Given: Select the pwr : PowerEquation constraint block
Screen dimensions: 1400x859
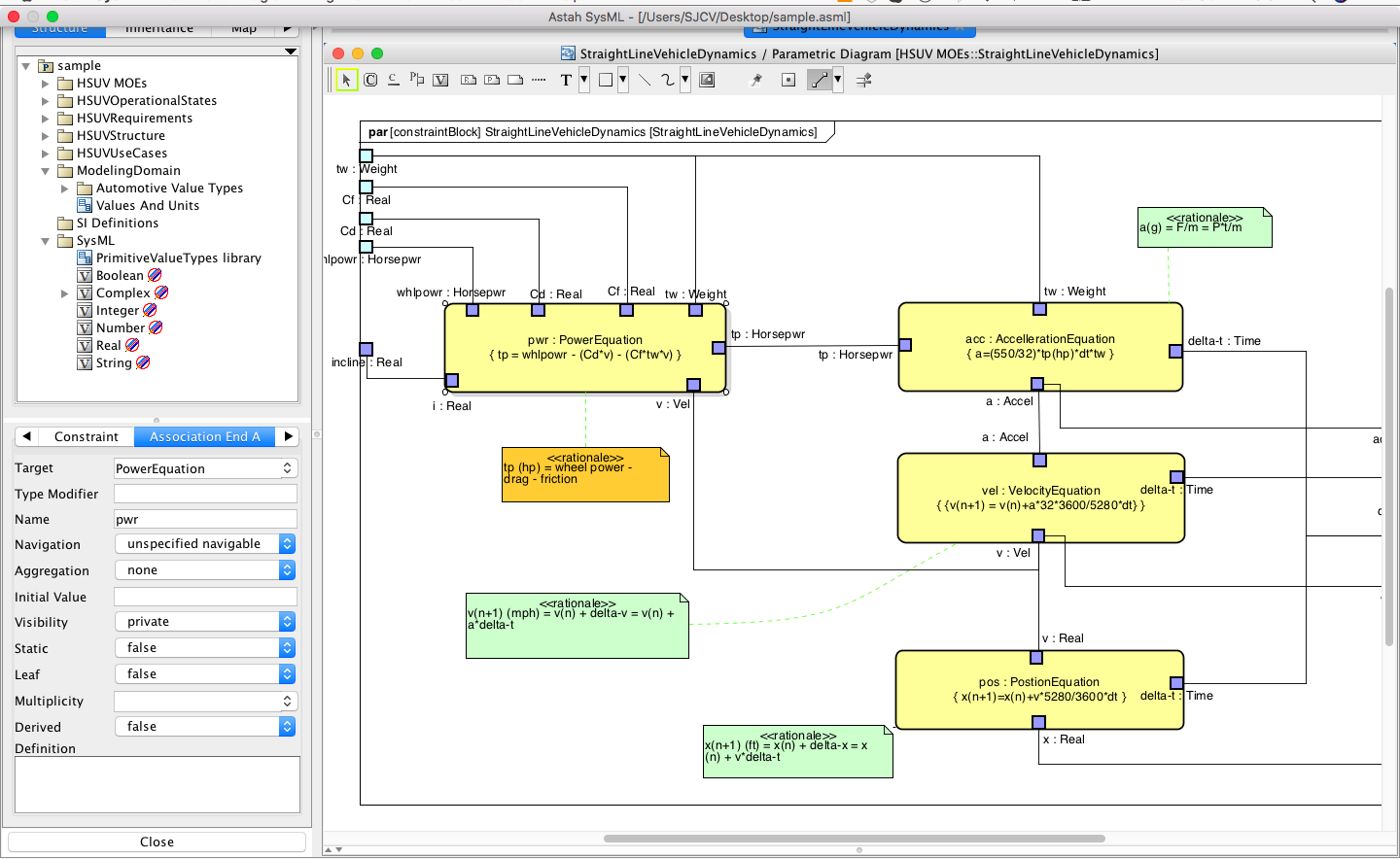Looking at the screenshot, I should (x=585, y=348).
